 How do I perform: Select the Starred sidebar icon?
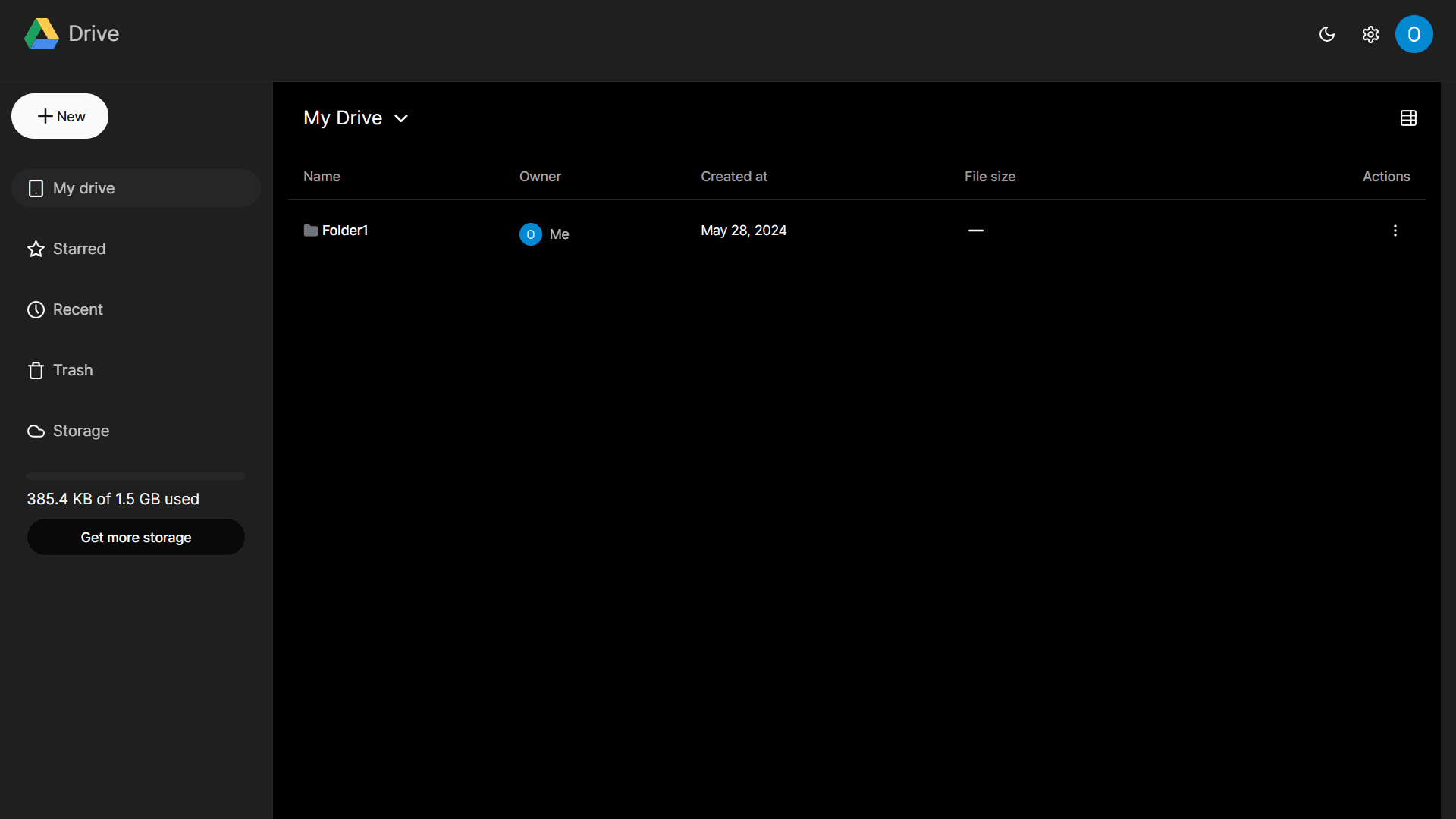coord(35,249)
